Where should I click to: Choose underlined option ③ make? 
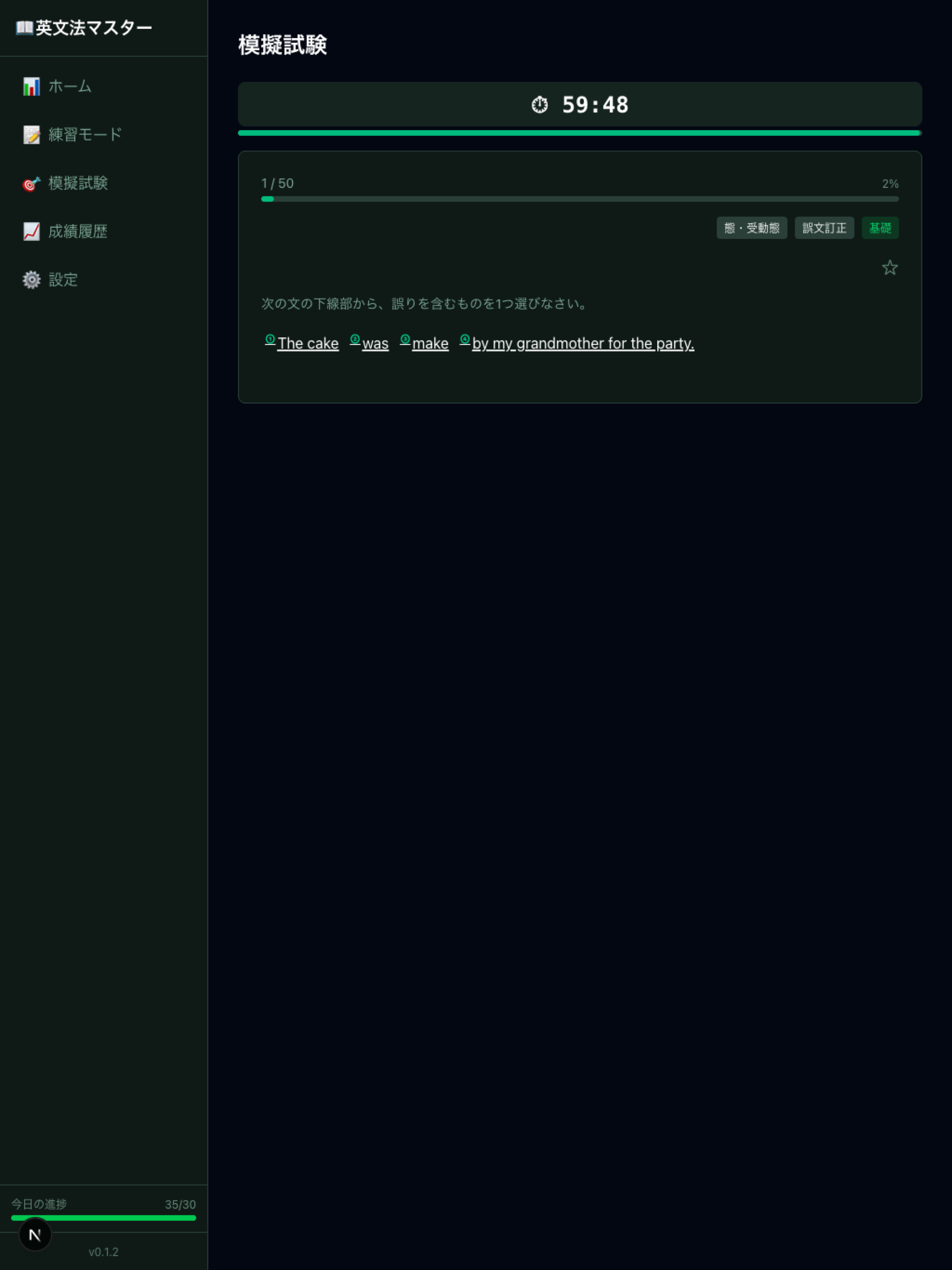pyautogui.click(x=424, y=343)
